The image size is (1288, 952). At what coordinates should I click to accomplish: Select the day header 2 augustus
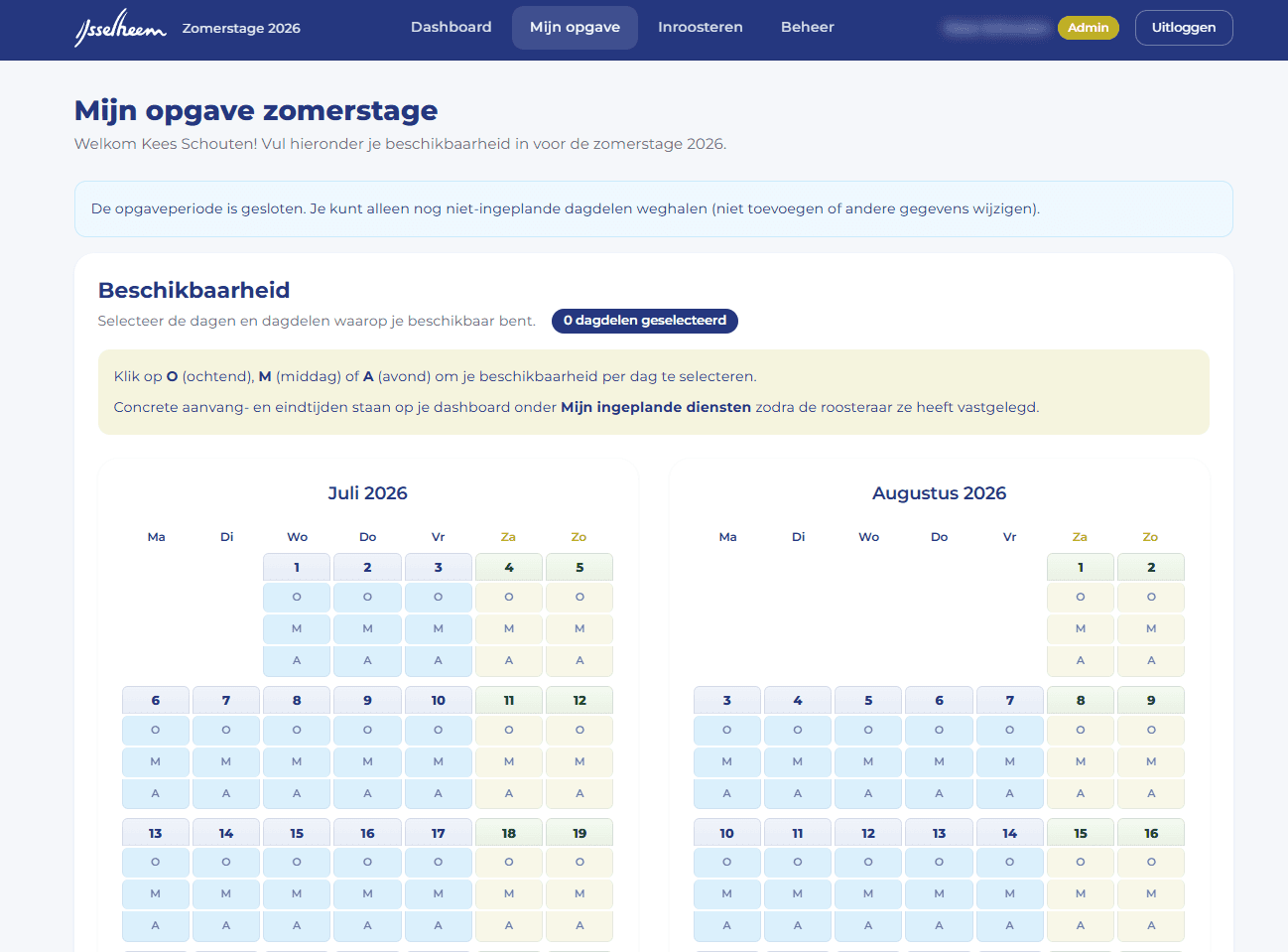point(1151,567)
